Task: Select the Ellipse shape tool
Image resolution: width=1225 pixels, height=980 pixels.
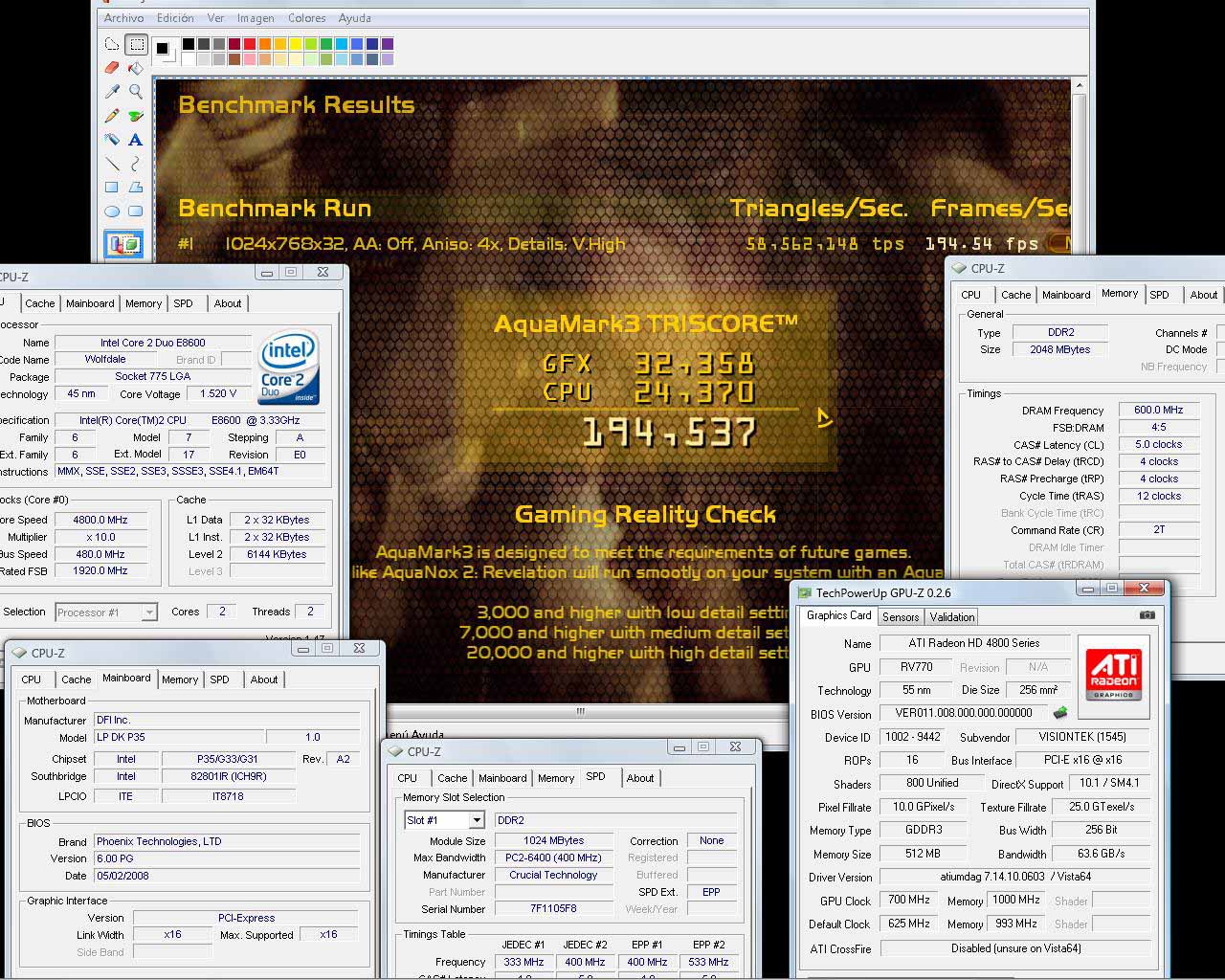Action: (x=112, y=212)
